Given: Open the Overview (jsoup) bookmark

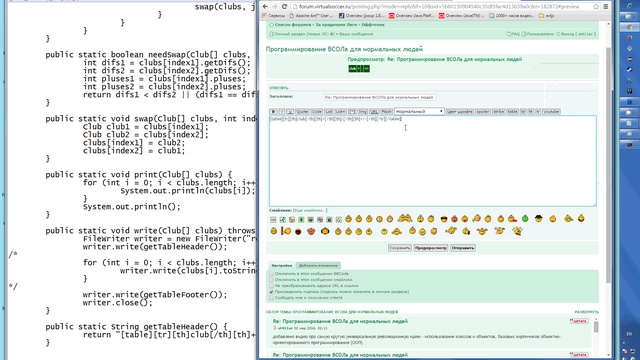Looking at the screenshot, I should click(362, 16).
